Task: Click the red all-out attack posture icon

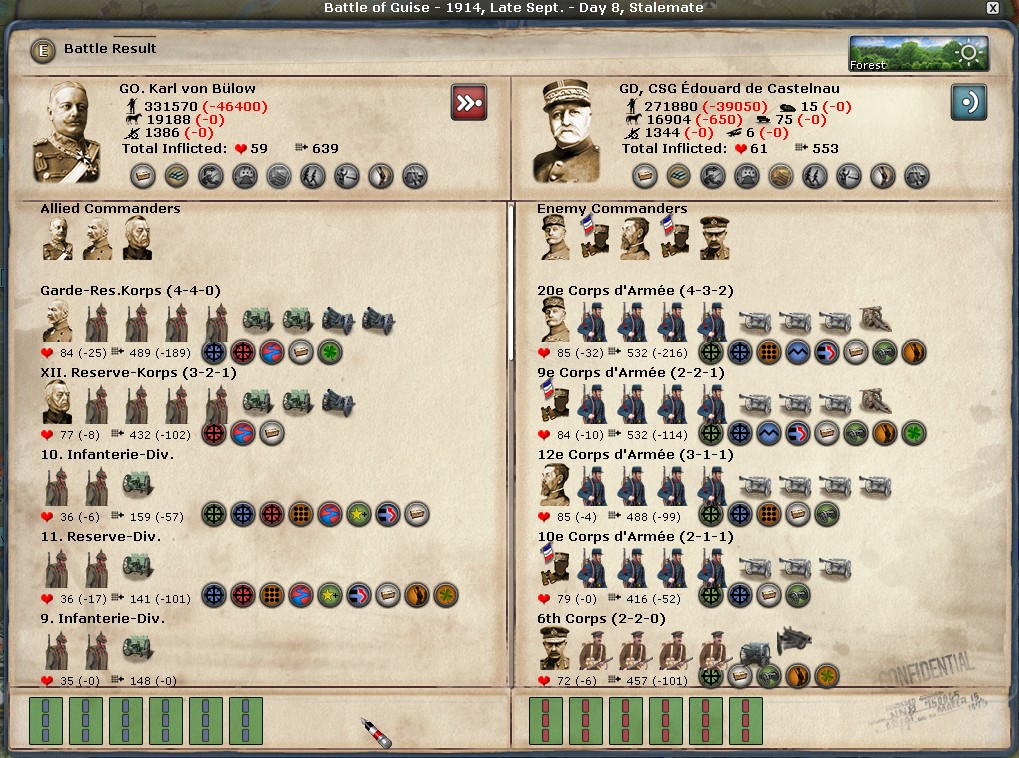Action: (469, 102)
